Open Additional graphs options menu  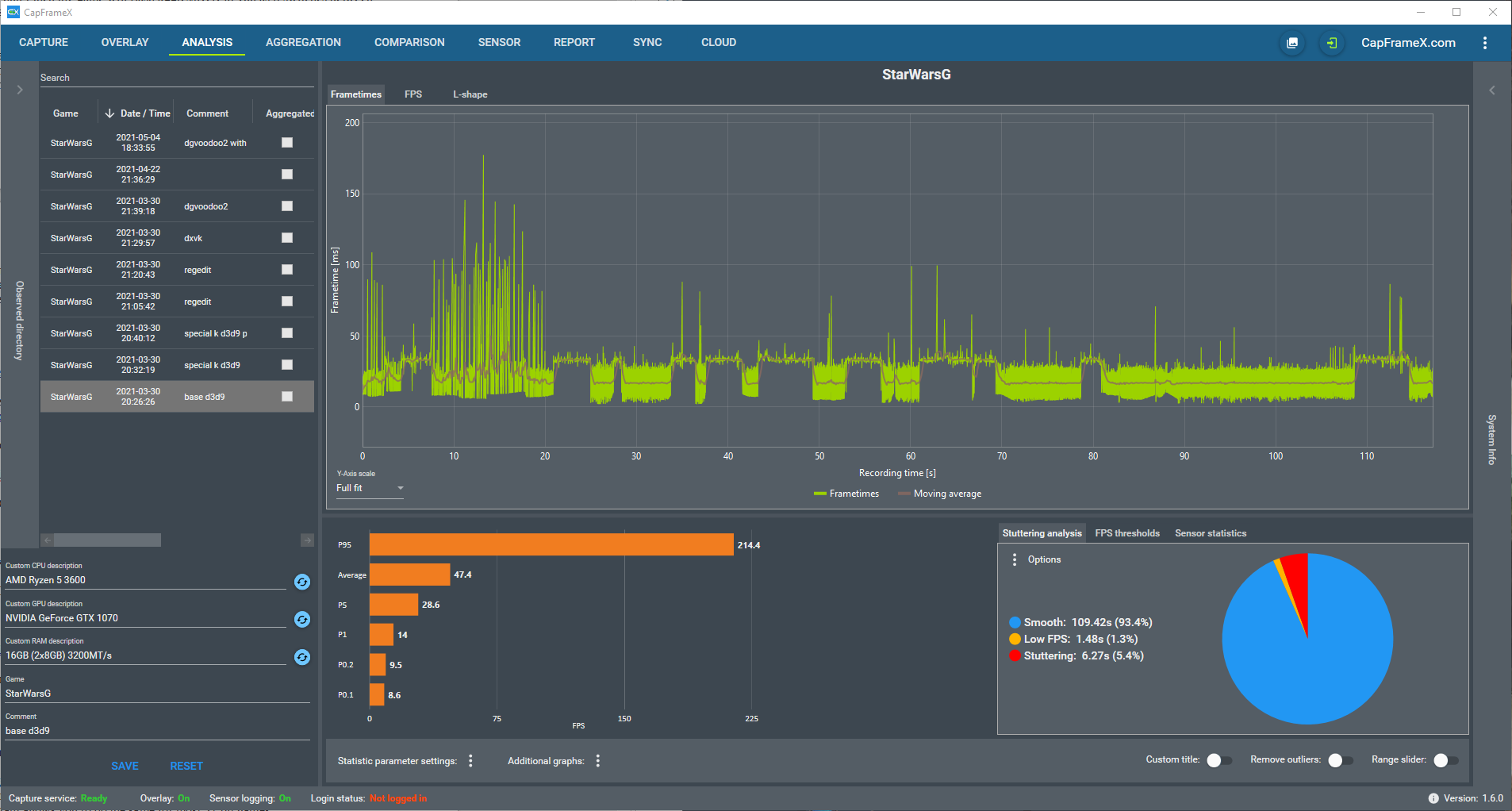tap(598, 761)
